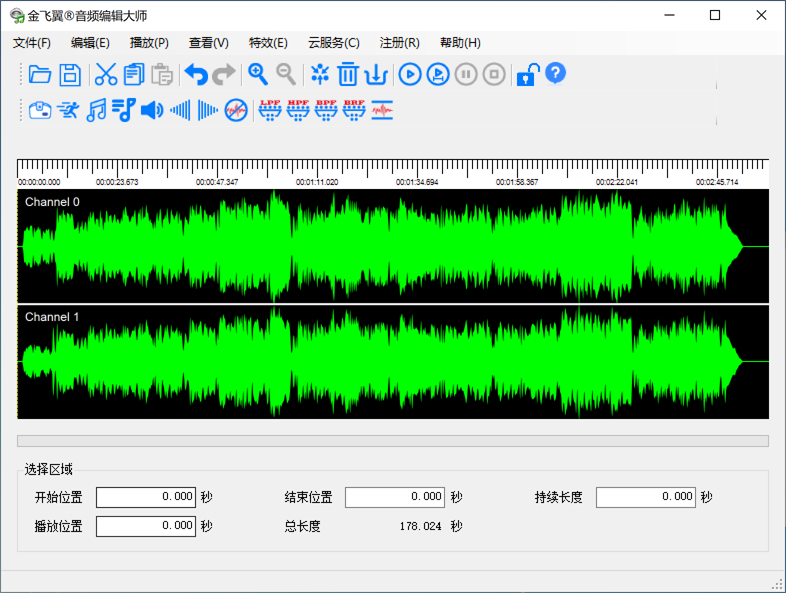
Task: Delete selection with the trash icon
Action: [348, 74]
